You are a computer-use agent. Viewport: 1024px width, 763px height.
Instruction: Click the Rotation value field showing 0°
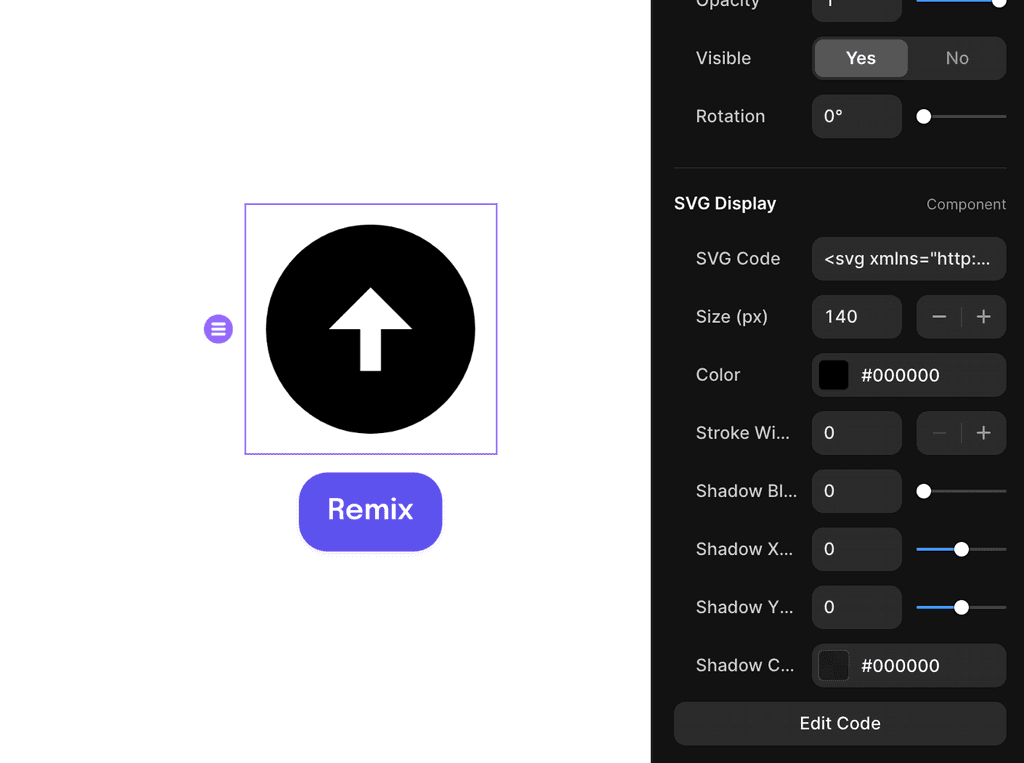tap(856, 116)
